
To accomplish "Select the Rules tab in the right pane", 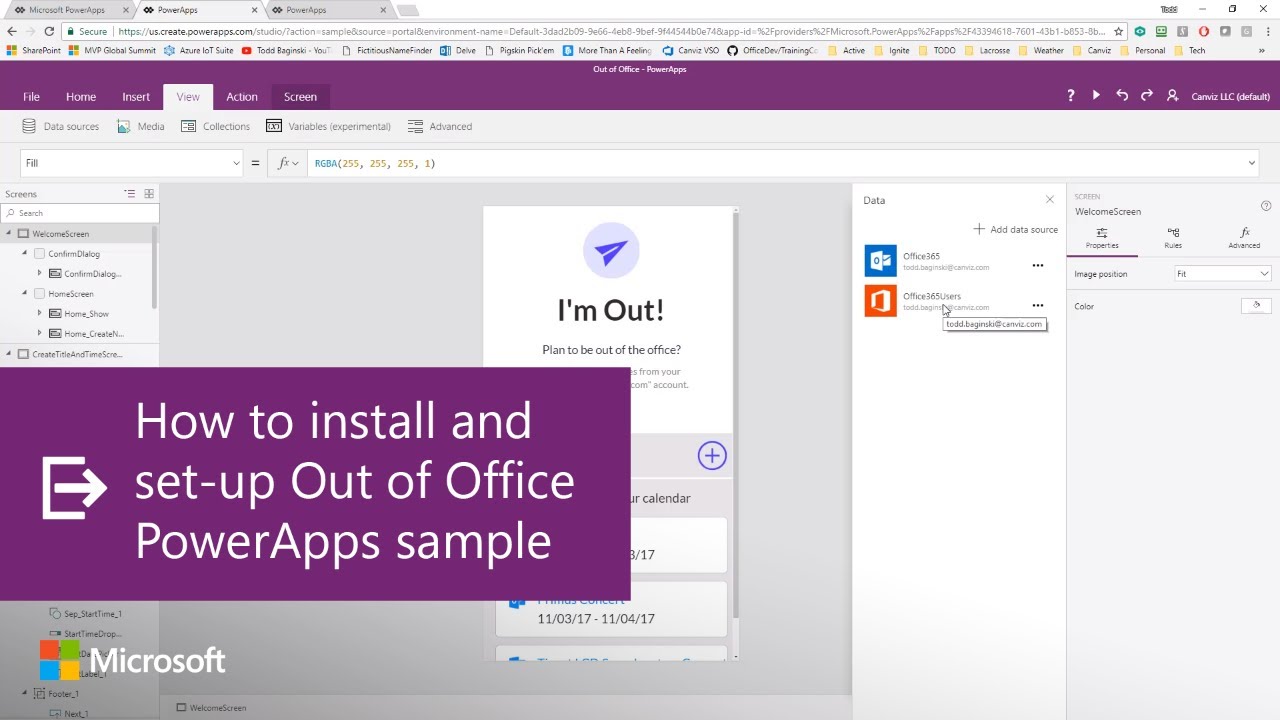I will [1173, 238].
